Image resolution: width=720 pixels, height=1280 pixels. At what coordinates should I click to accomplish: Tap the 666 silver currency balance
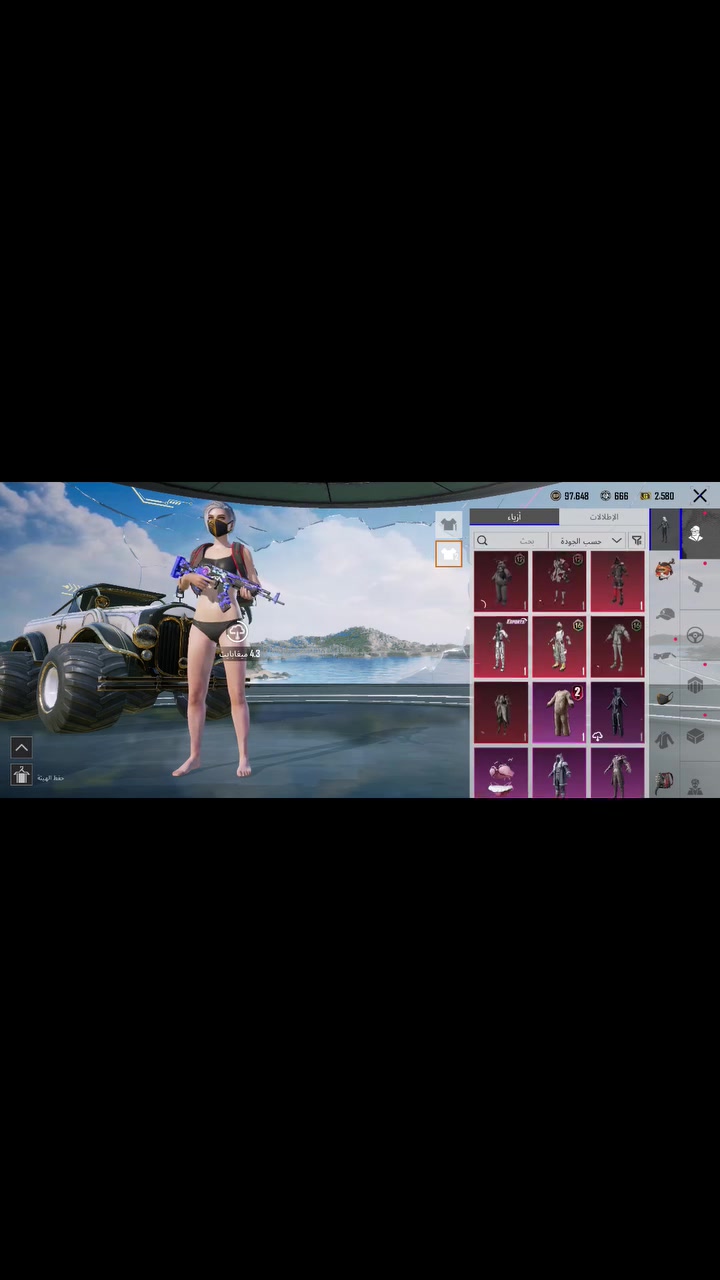pos(614,495)
